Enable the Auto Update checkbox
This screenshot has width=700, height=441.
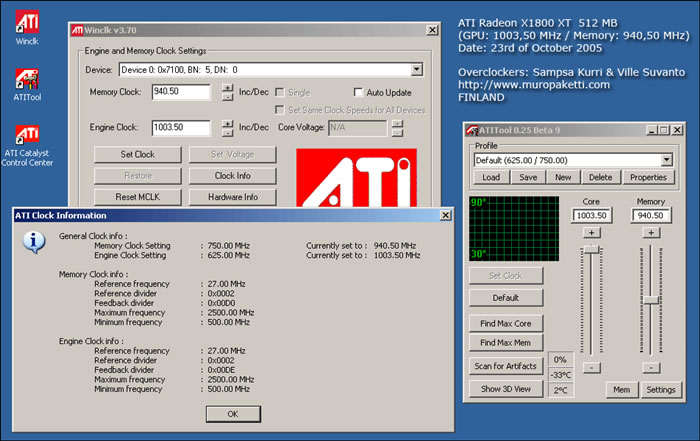[x=360, y=92]
